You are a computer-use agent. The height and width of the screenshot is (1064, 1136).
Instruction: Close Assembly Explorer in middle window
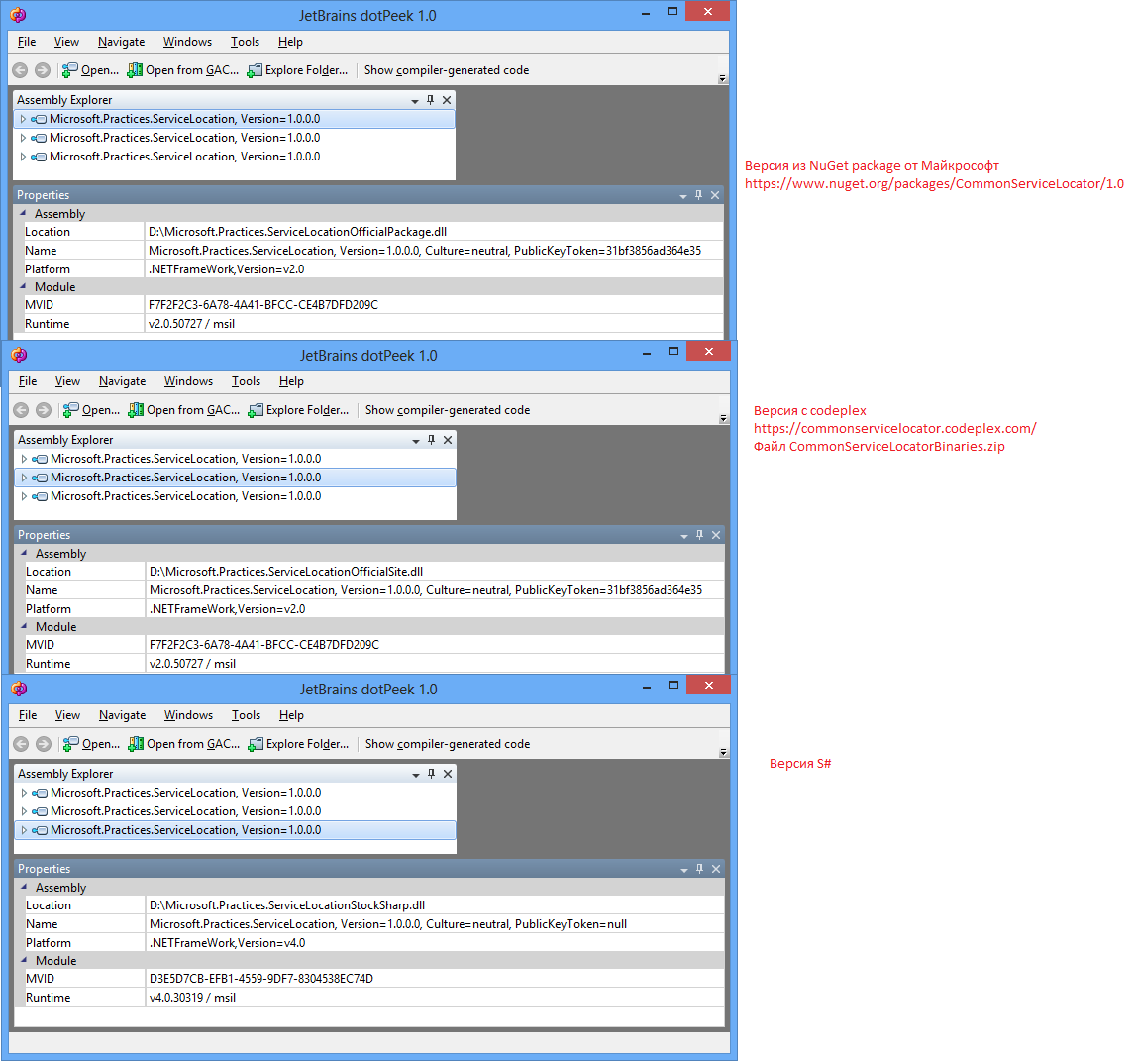448,440
